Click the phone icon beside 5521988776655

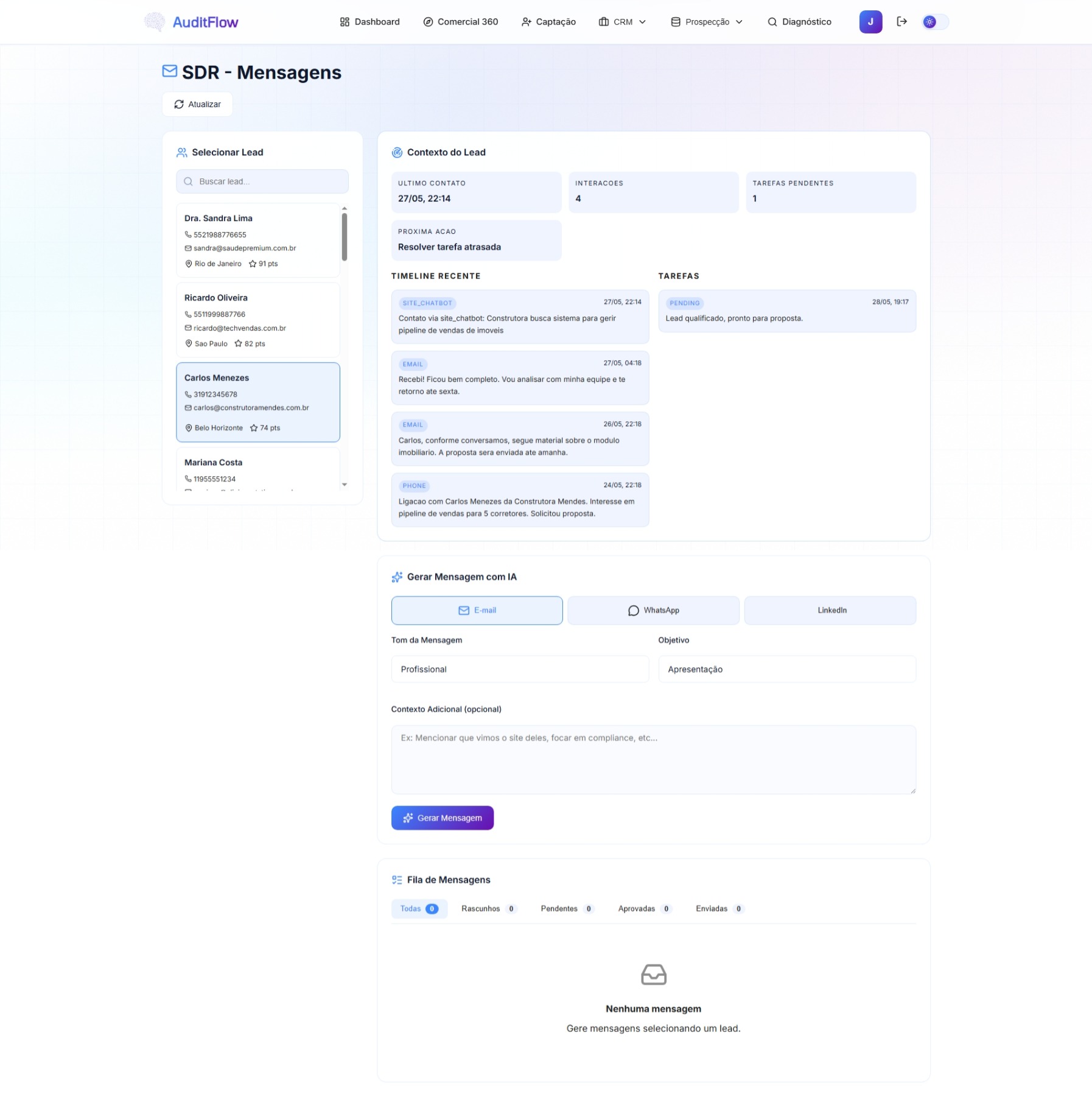pos(188,234)
